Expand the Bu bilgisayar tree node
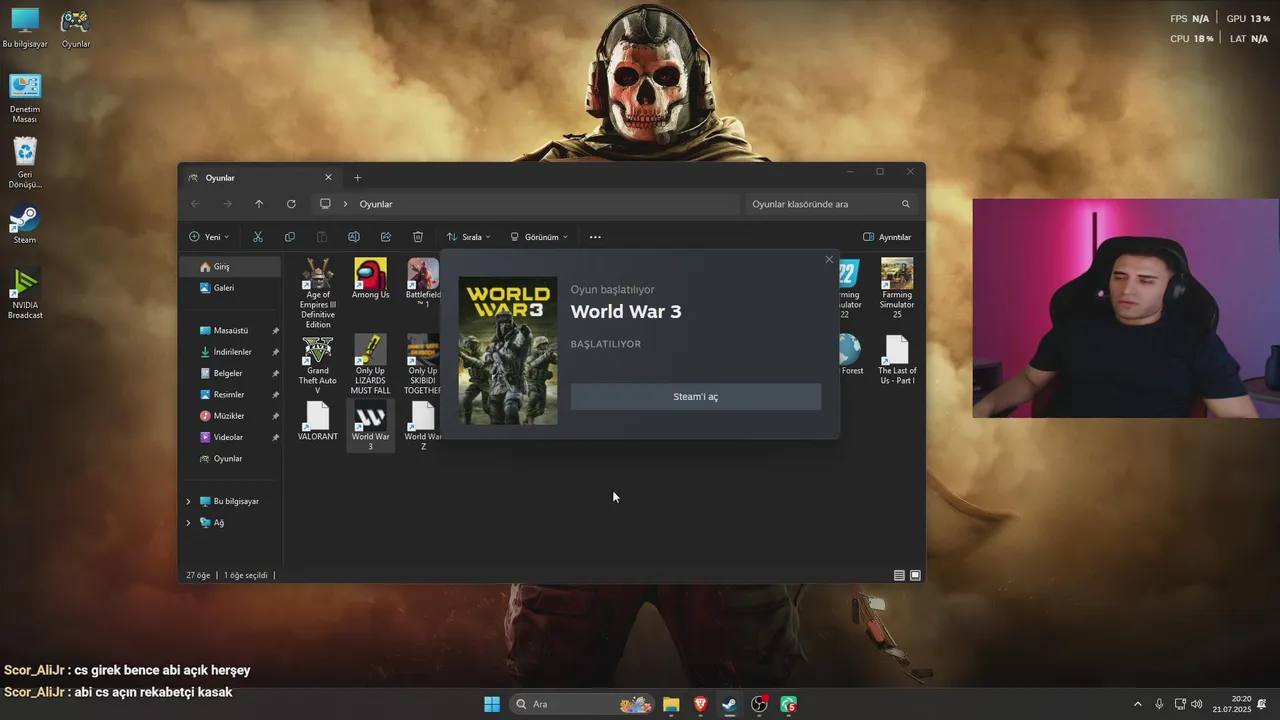Viewport: 1280px width, 720px height. 188,501
